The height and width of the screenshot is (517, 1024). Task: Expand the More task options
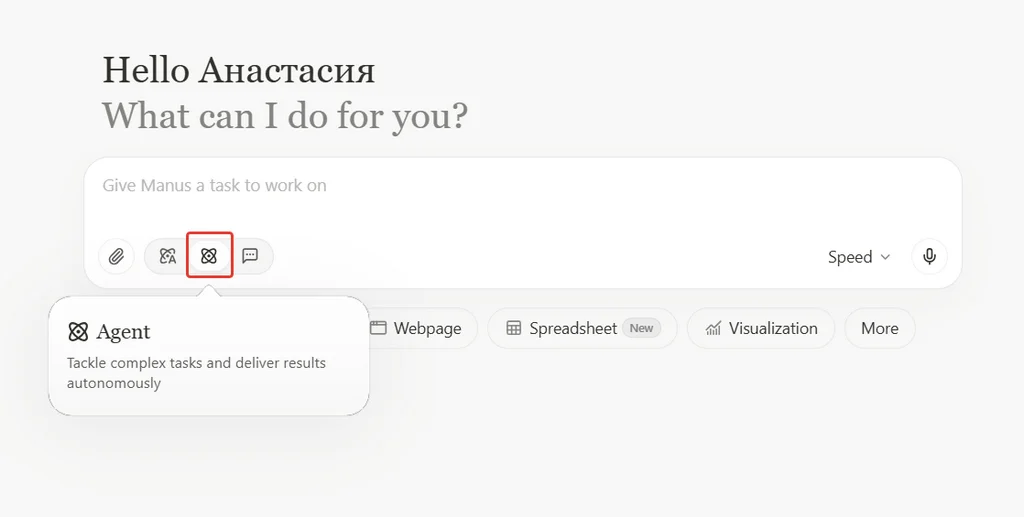(879, 328)
